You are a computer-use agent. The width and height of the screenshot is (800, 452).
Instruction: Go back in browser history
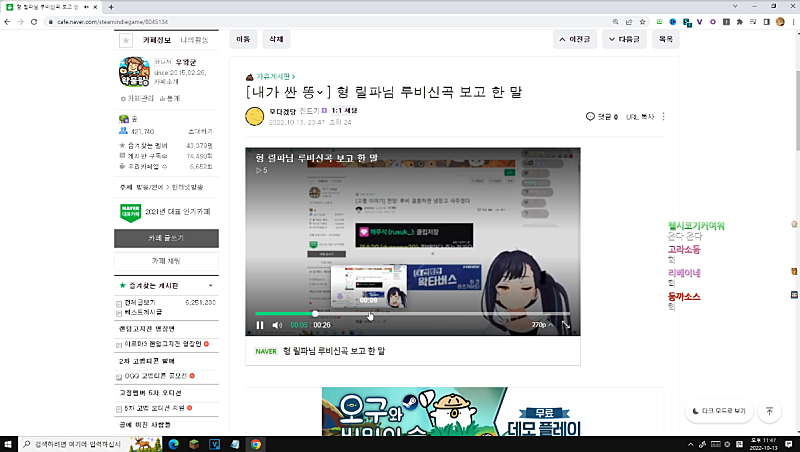[x=7, y=22]
